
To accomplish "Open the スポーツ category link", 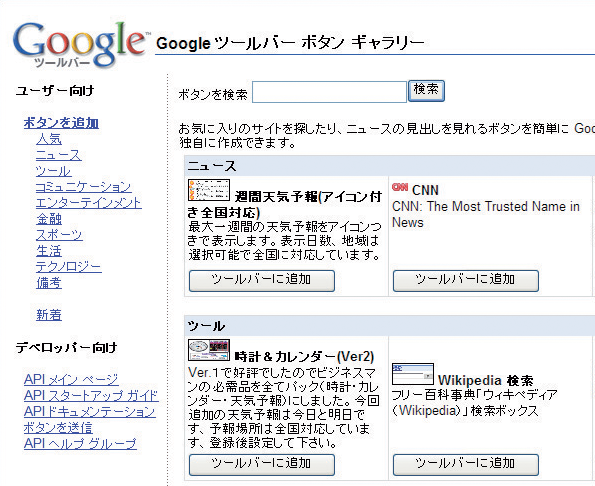I will click(x=59, y=235).
